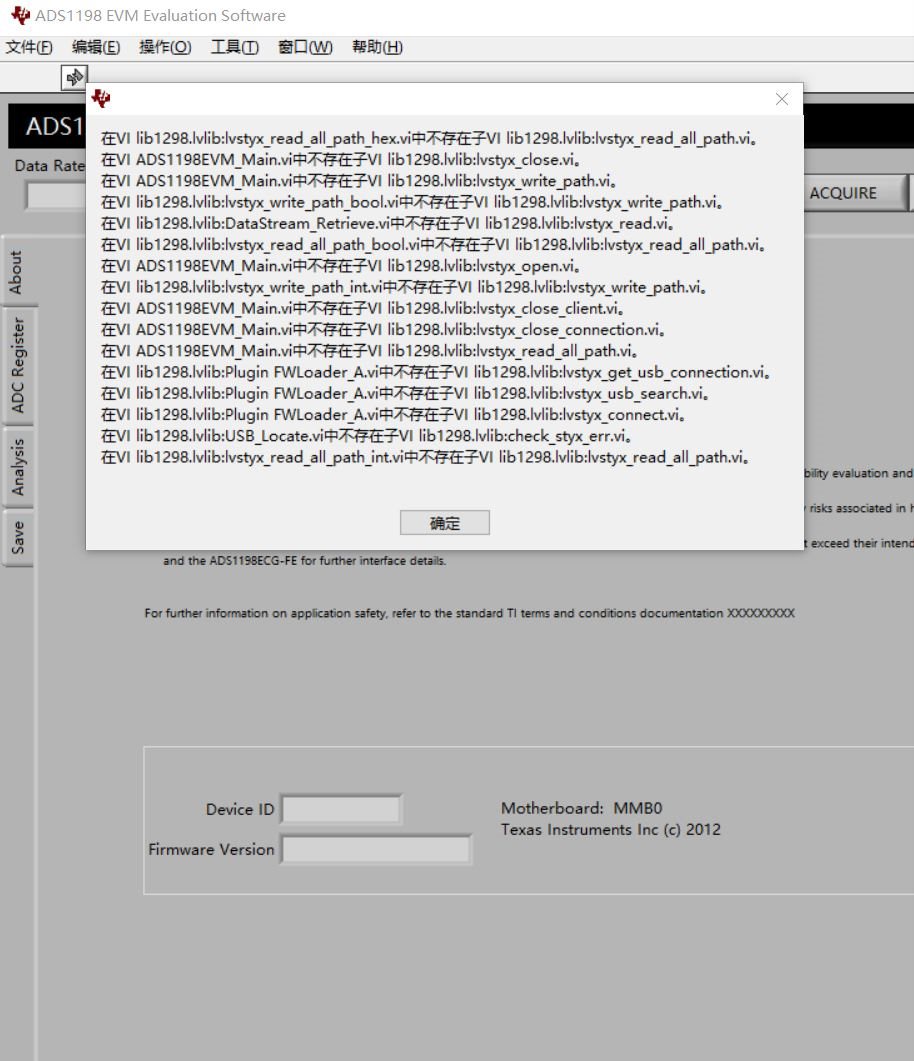The height and width of the screenshot is (1061, 914).
Task: Select error line about DataStream_Retrieve.vi
Action: pos(387,223)
